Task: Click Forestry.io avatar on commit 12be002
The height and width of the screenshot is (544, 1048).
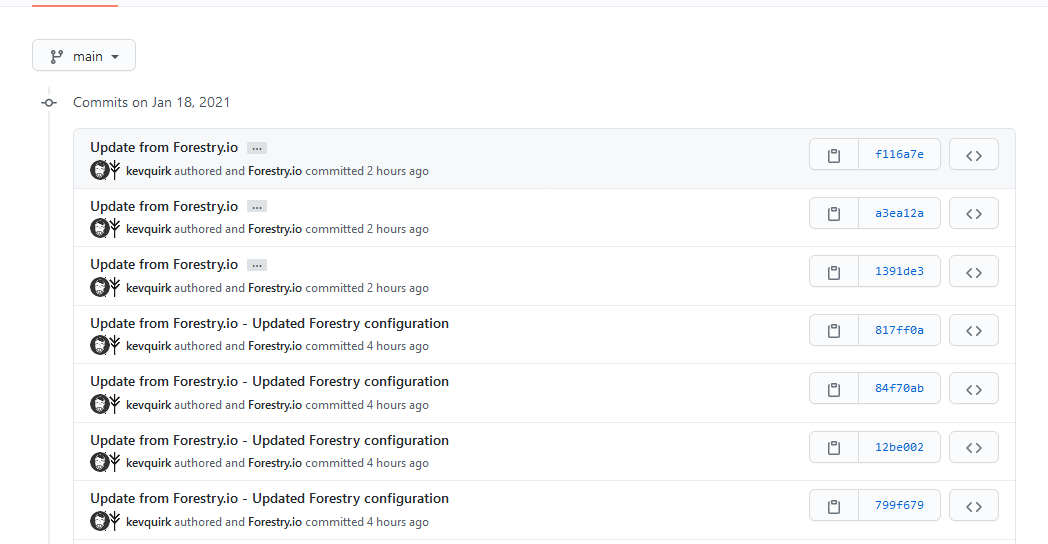Action: [x=115, y=463]
